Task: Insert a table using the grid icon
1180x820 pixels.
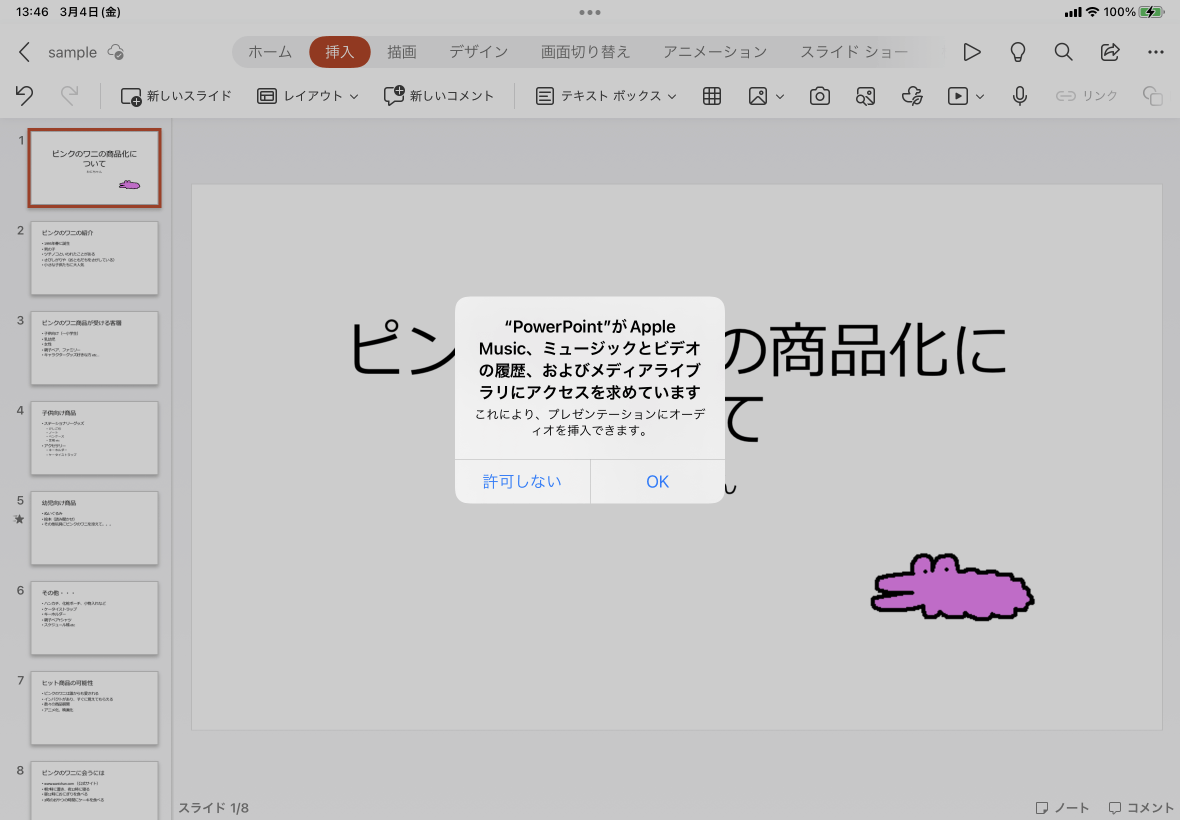Action: pos(711,95)
